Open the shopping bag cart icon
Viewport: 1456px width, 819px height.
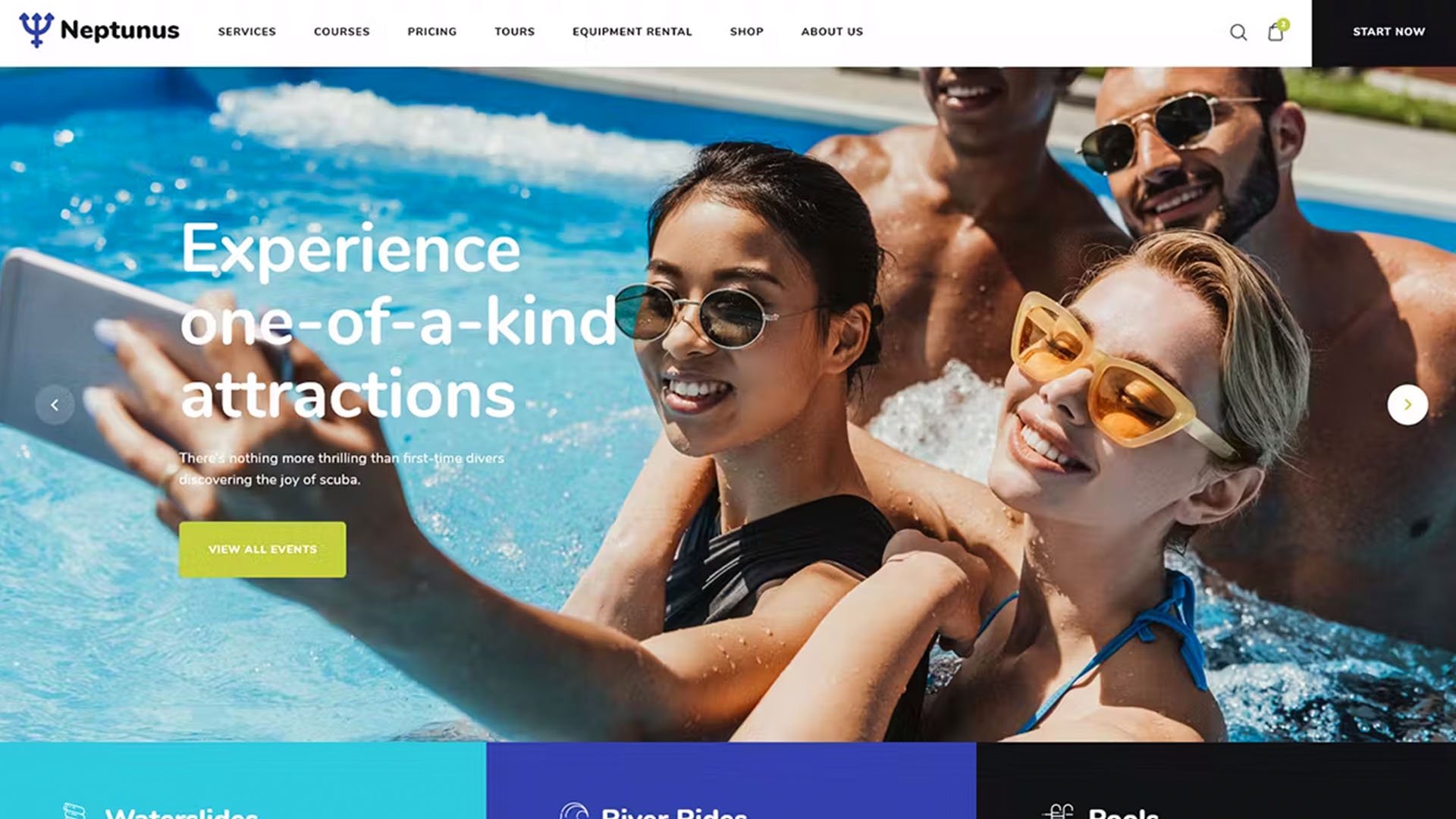1276,33
